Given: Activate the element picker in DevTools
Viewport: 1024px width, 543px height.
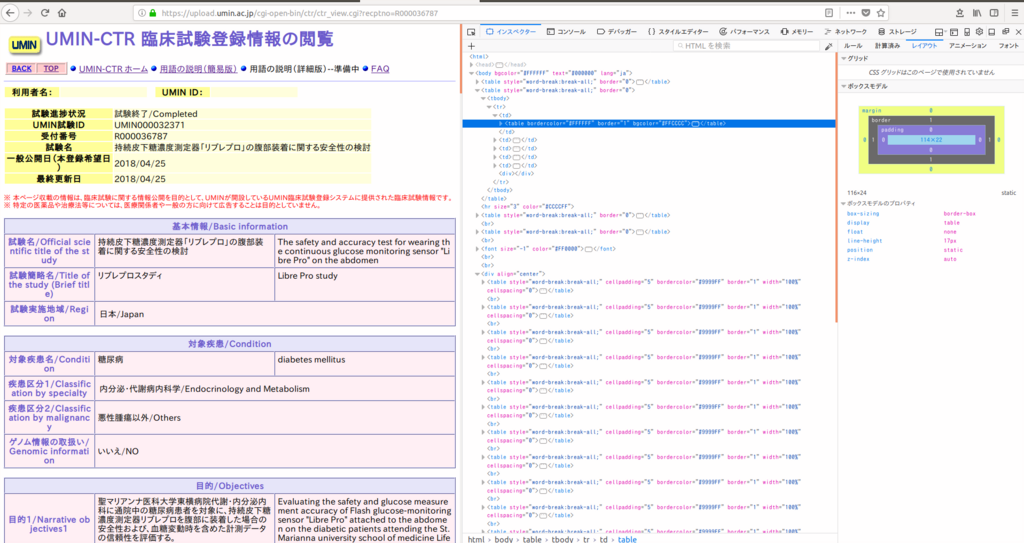Looking at the screenshot, I should (x=471, y=31).
